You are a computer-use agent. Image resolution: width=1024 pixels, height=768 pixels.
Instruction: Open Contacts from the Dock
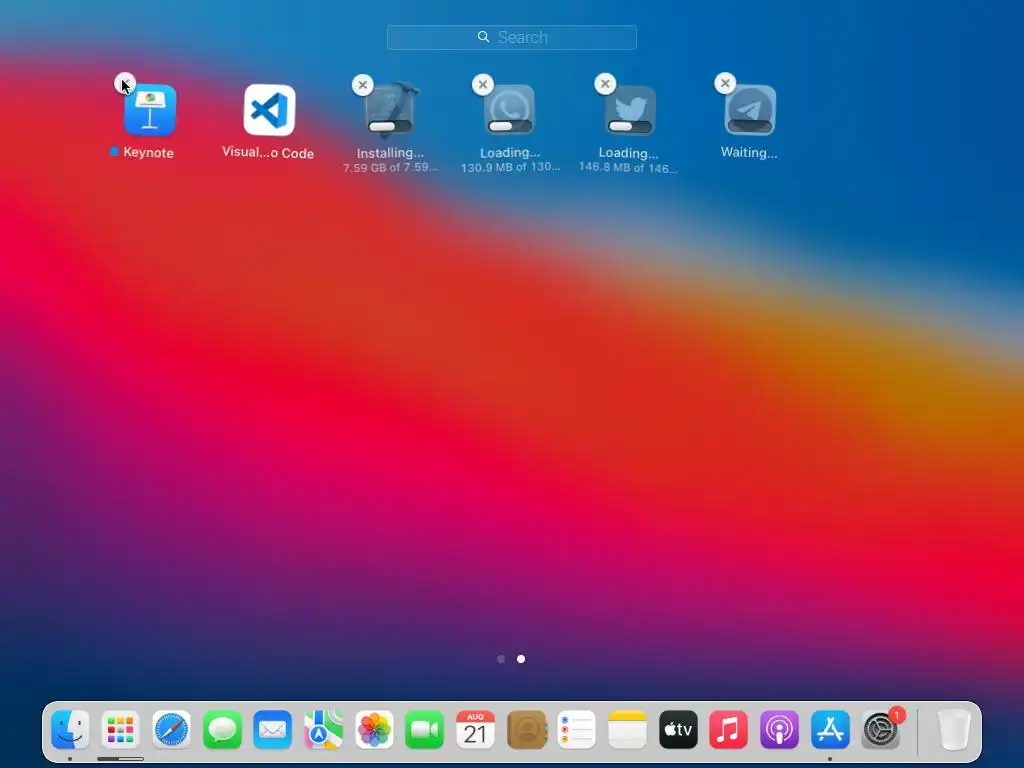(x=526, y=729)
